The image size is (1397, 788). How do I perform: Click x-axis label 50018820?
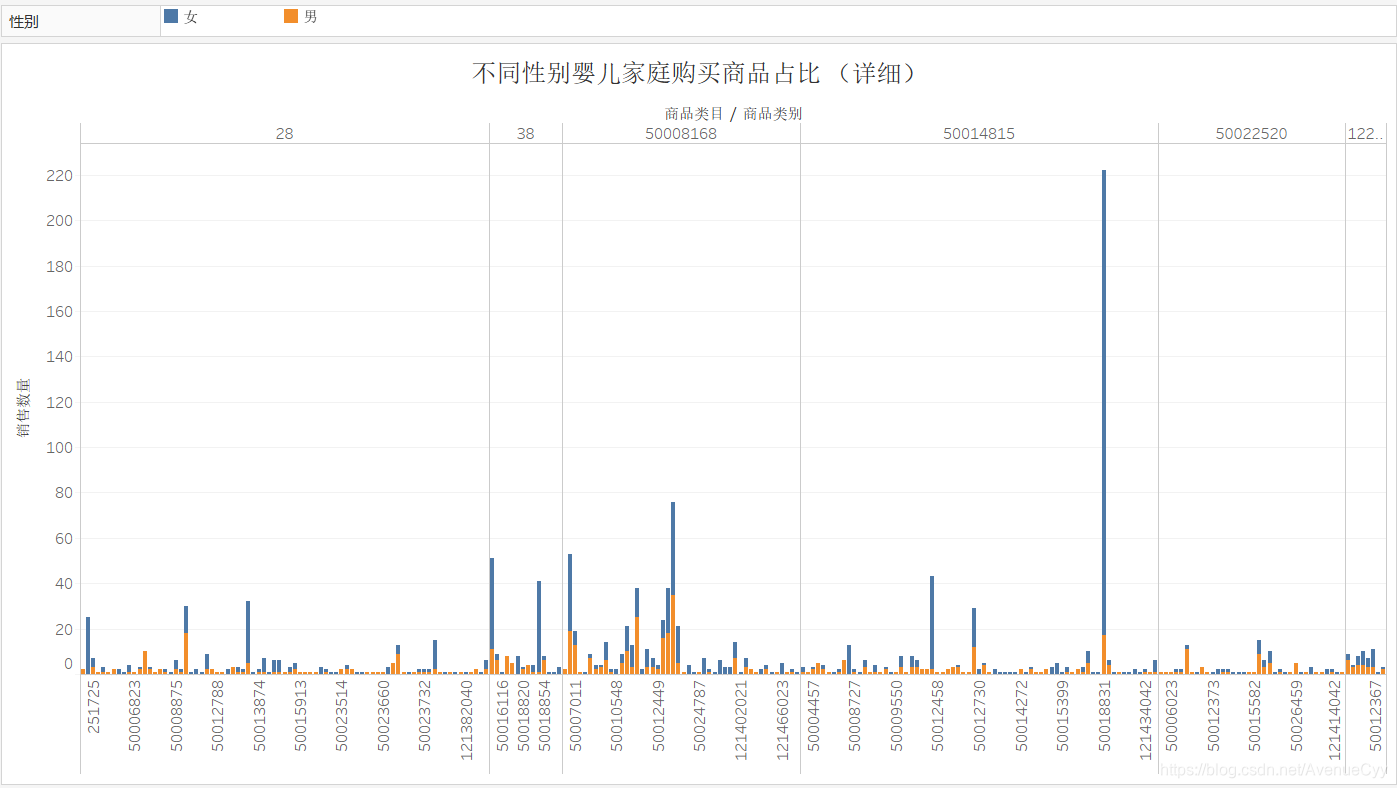point(524,716)
